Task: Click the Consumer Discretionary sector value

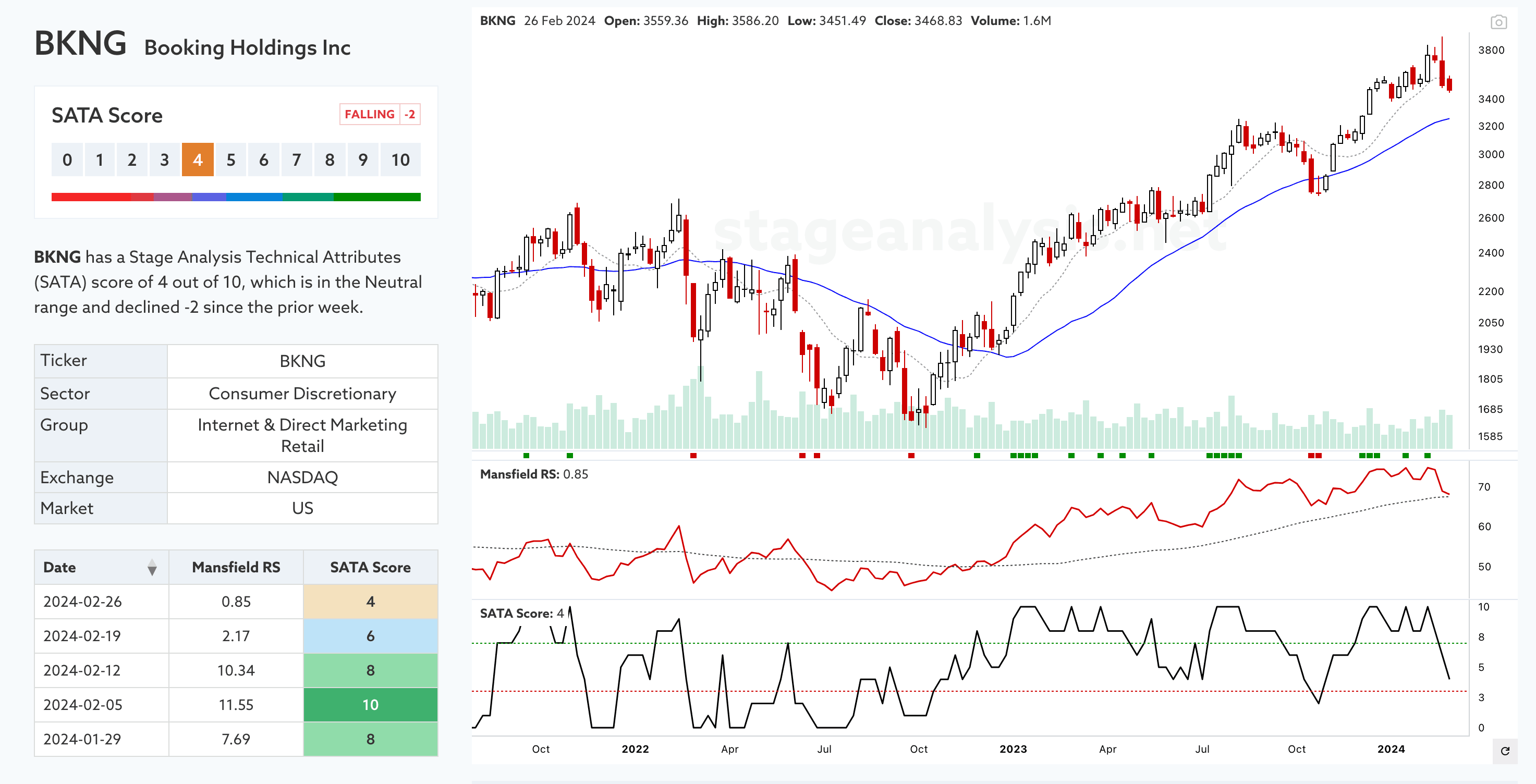Action: coord(302,394)
